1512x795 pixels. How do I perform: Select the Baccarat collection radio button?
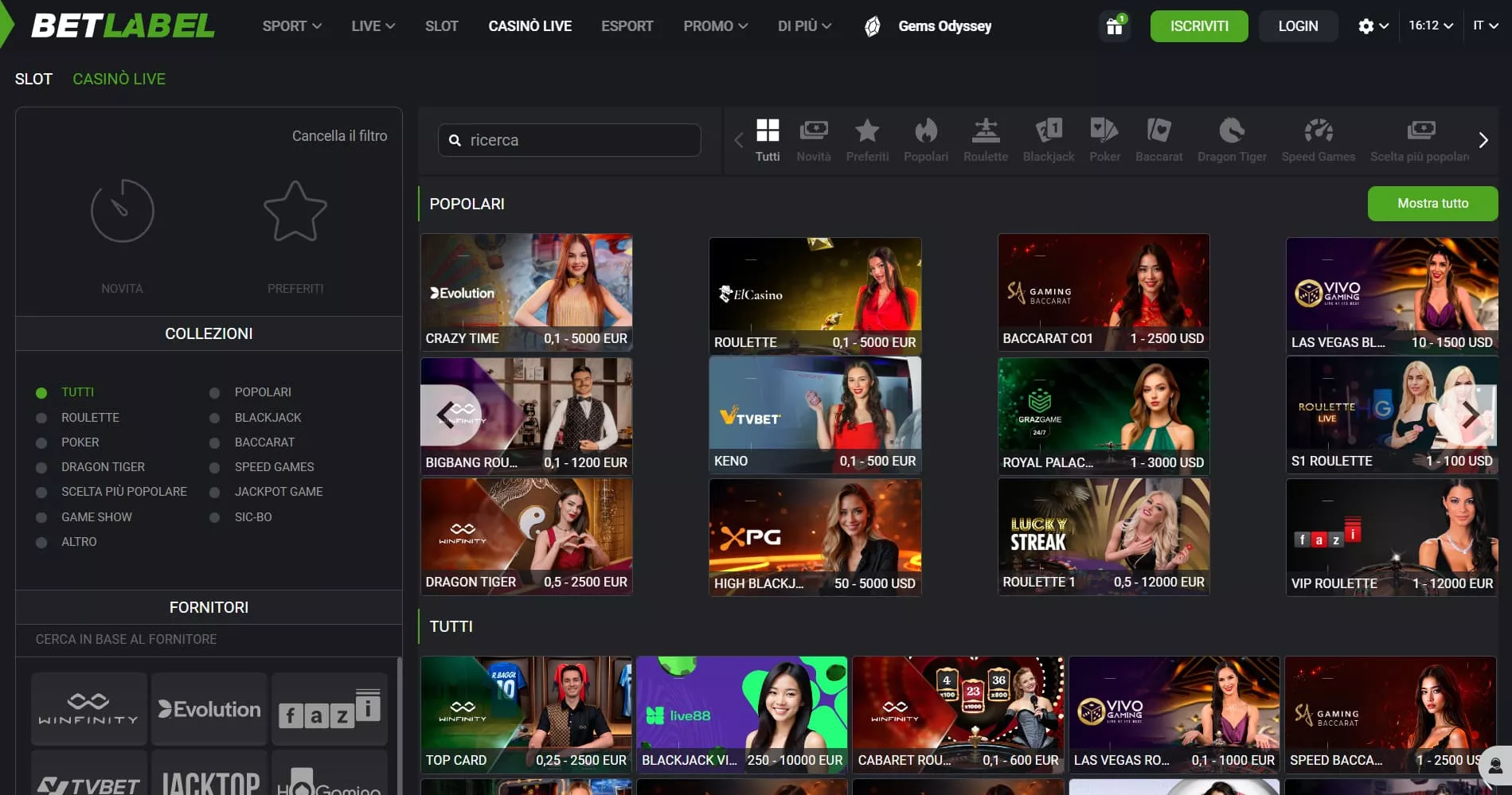(214, 442)
